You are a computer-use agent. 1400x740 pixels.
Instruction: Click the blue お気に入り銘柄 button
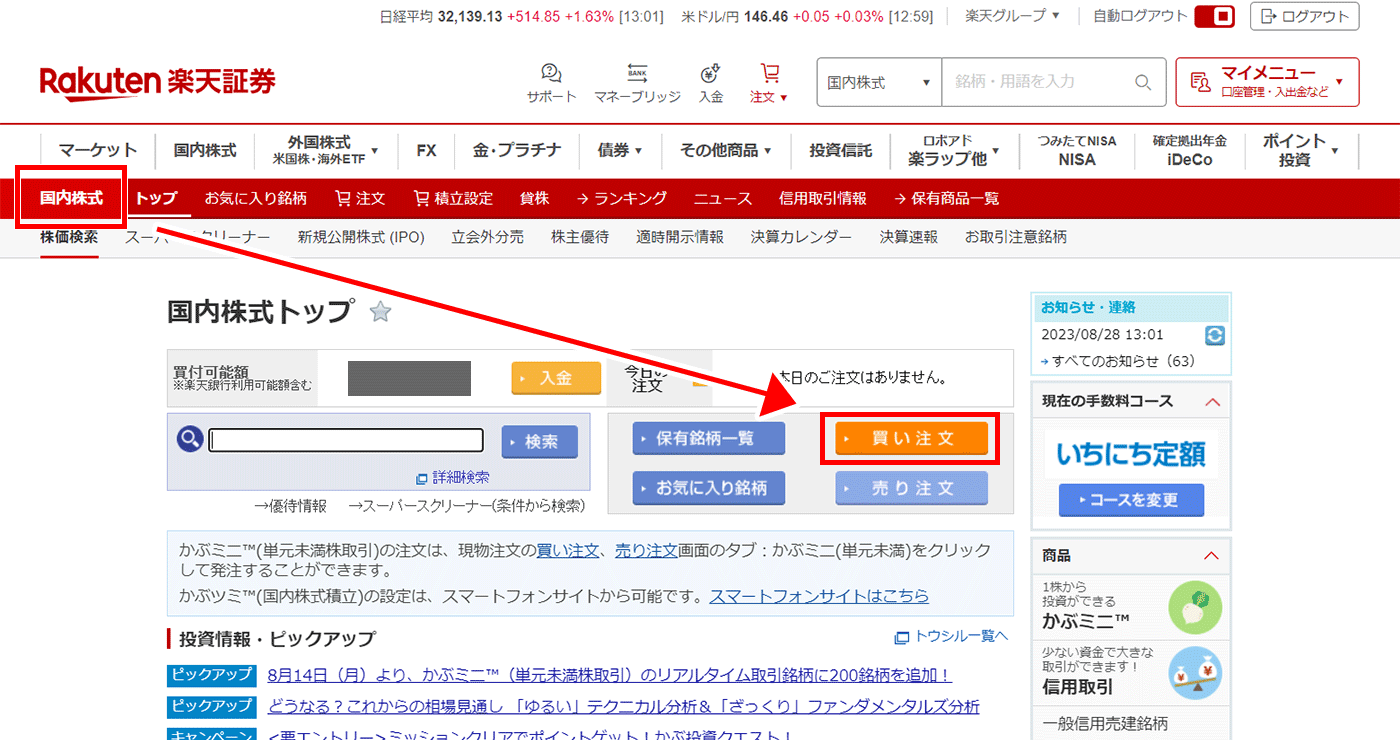(x=709, y=488)
